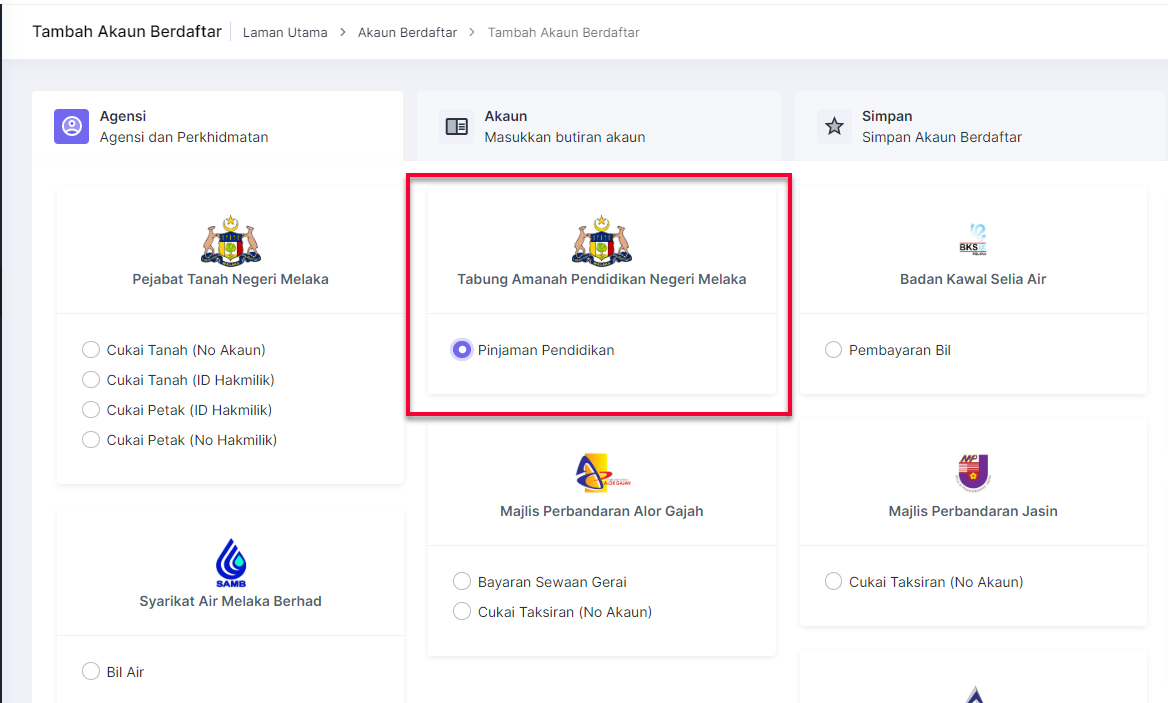The height and width of the screenshot is (703, 1168).
Task: Click the Akaun step card icon
Action: [456, 127]
